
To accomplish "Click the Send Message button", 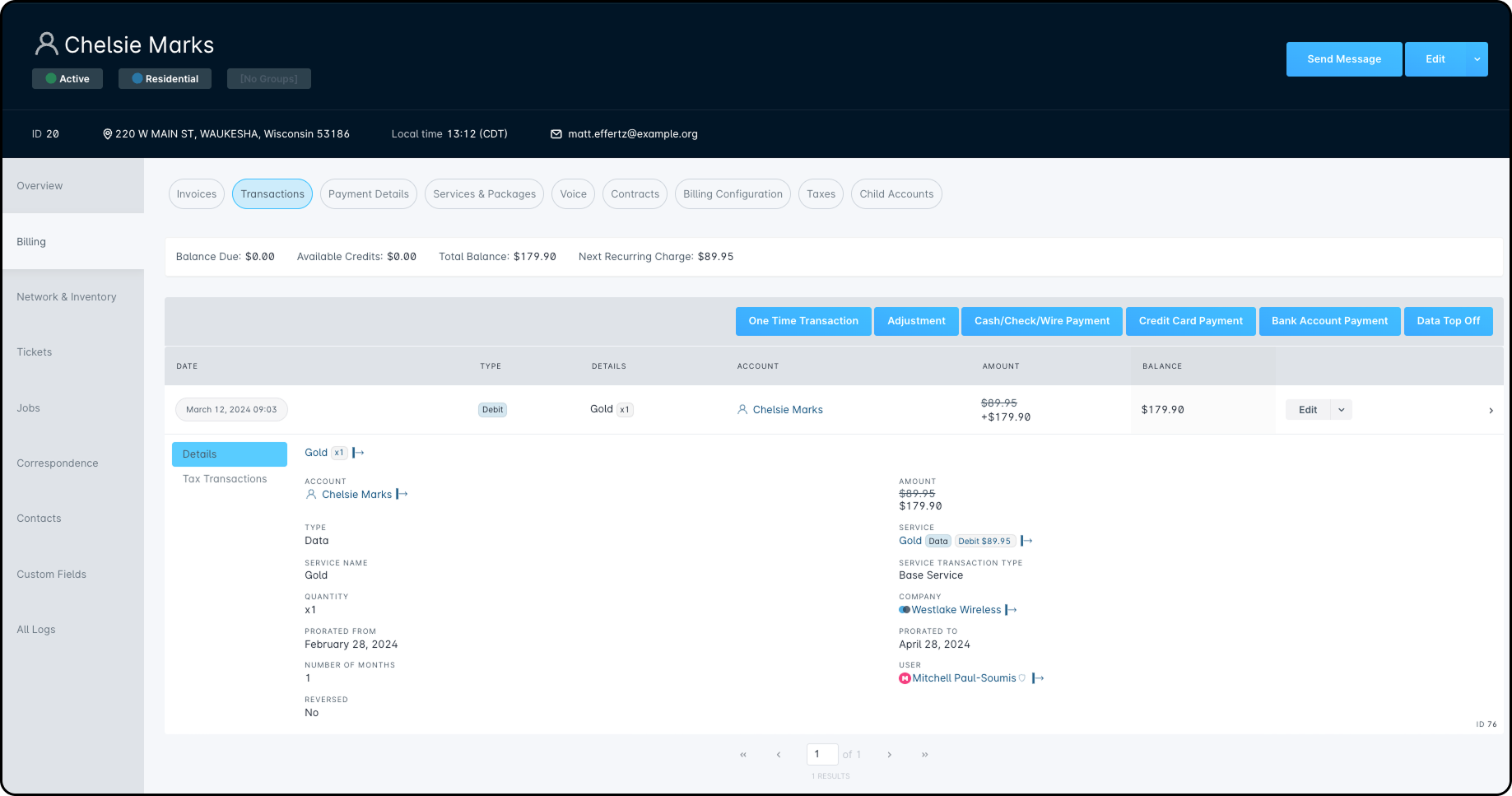I will click(x=1343, y=59).
